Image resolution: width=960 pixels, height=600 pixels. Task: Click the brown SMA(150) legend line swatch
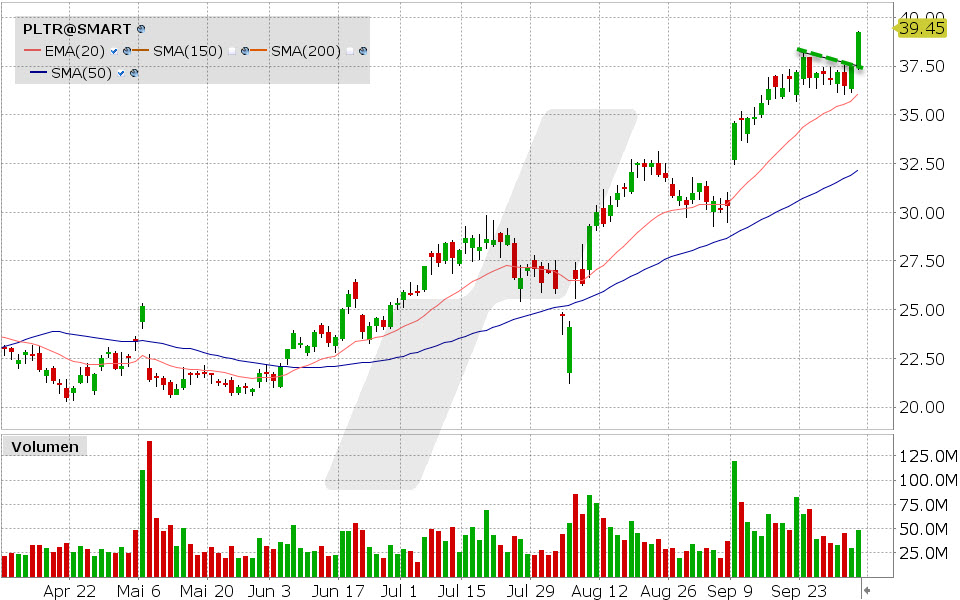point(141,51)
